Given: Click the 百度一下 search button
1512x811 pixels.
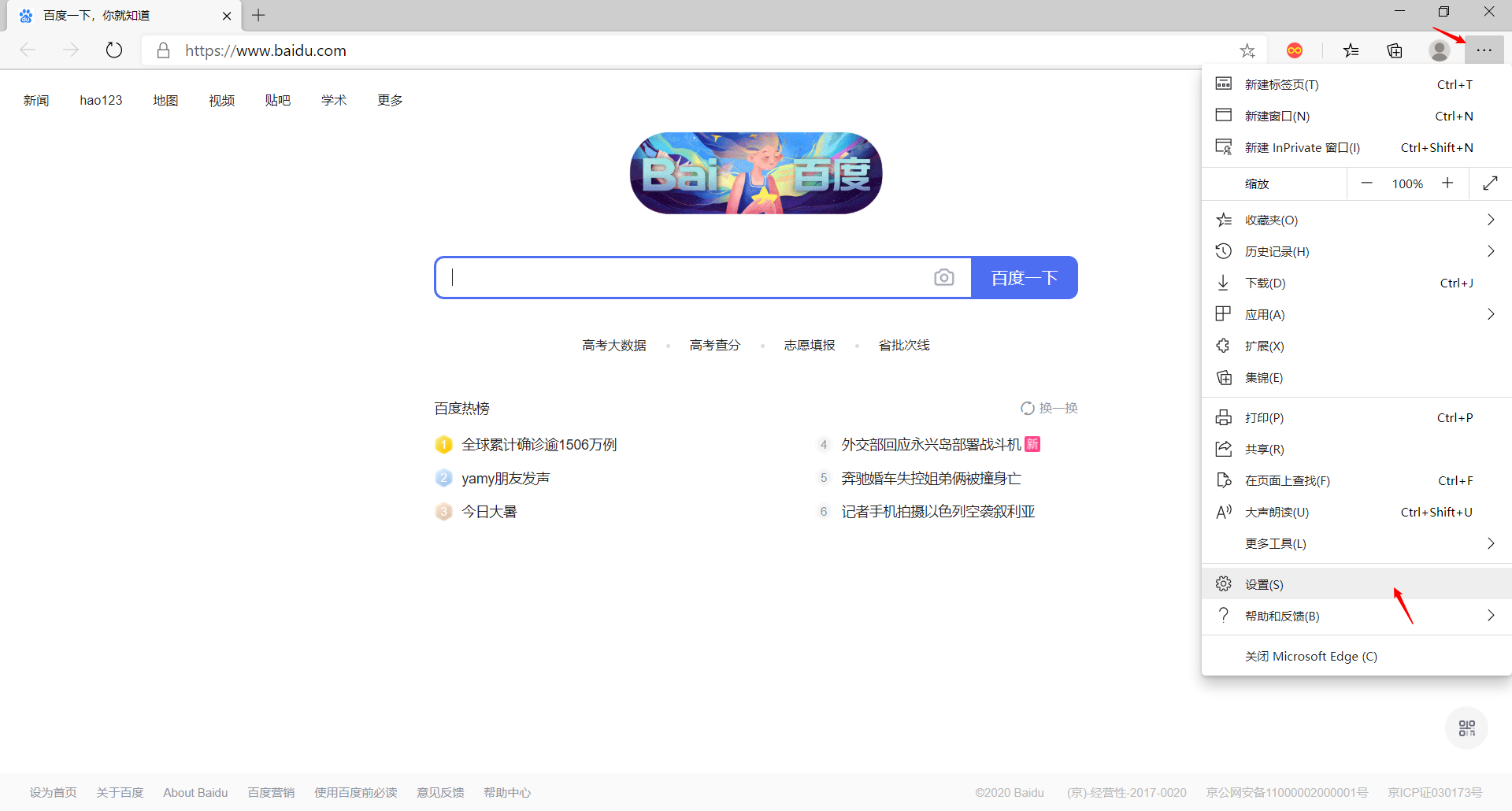Looking at the screenshot, I should tap(1024, 277).
